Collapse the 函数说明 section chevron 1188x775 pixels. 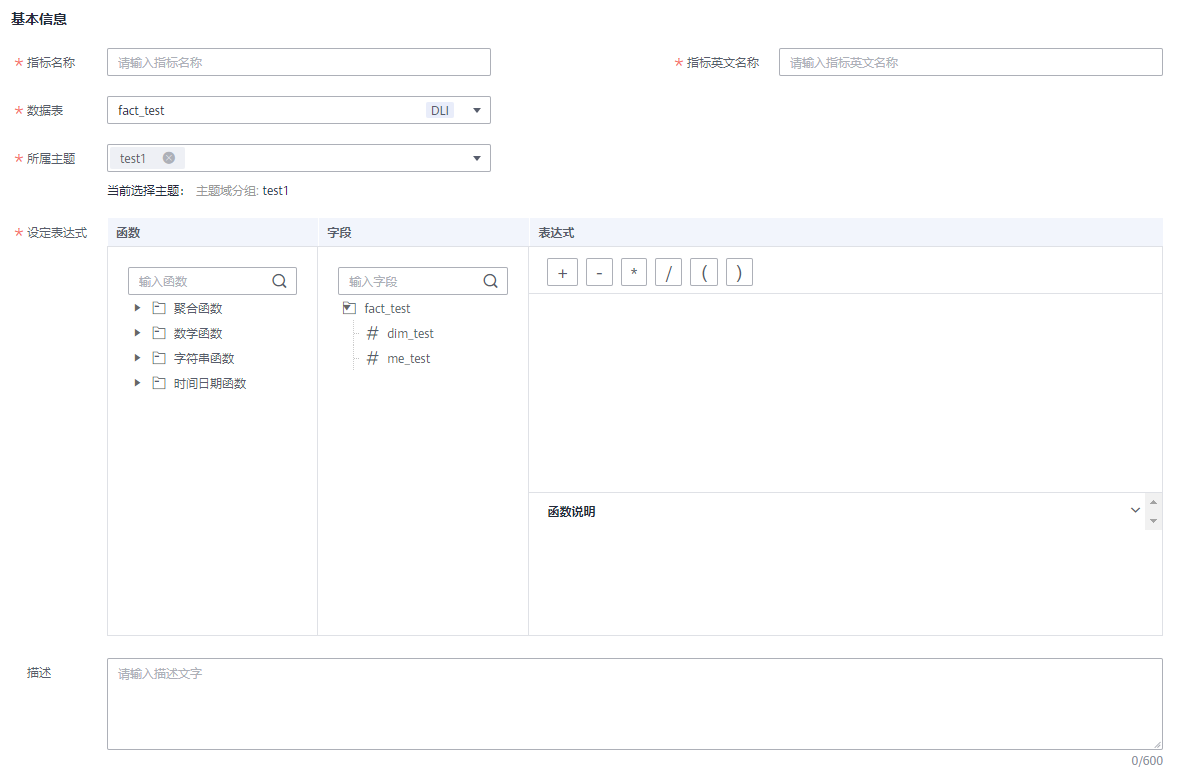pos(1135,510)
